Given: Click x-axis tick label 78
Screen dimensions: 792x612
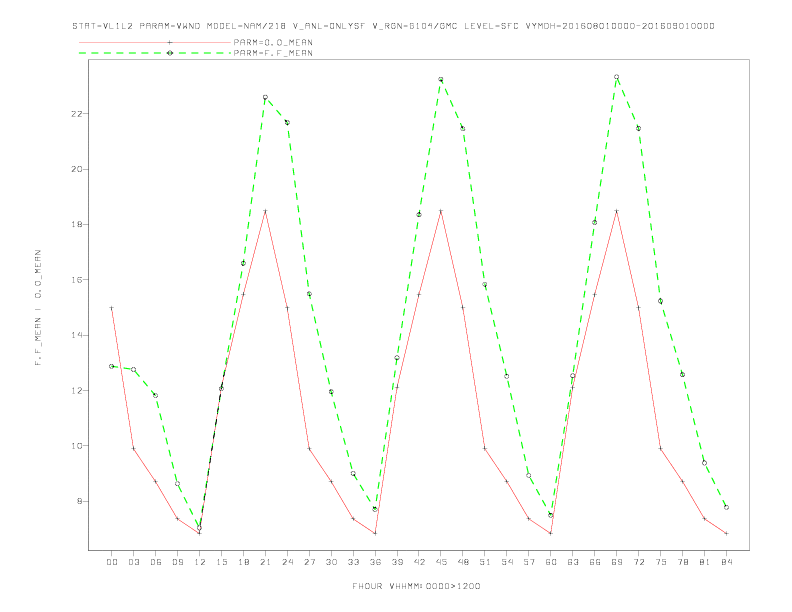Looking at the screenshot, I should [x=683, y=562].
